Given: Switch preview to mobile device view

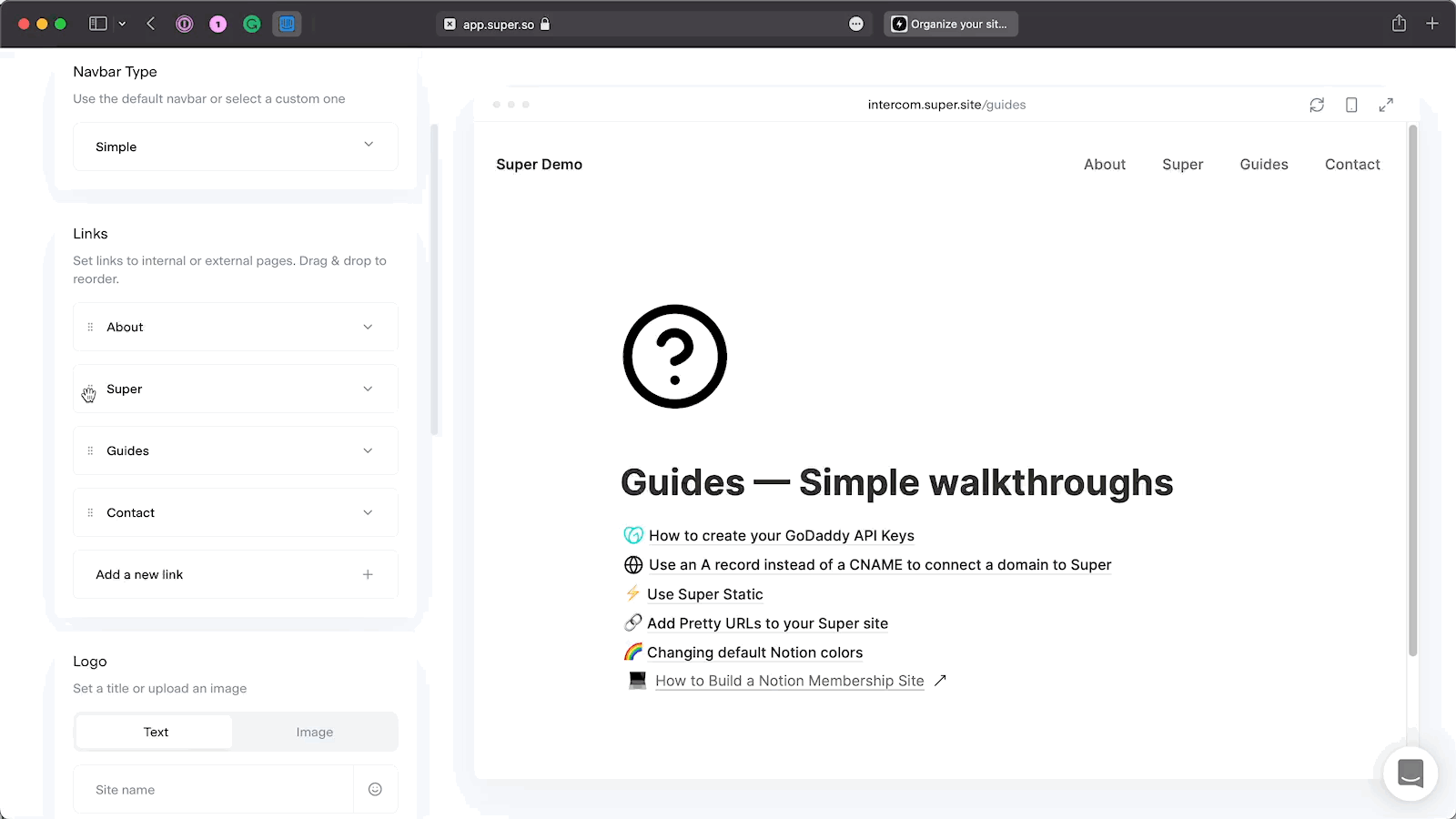Looking at the screenshot, I should [1351, 105].
